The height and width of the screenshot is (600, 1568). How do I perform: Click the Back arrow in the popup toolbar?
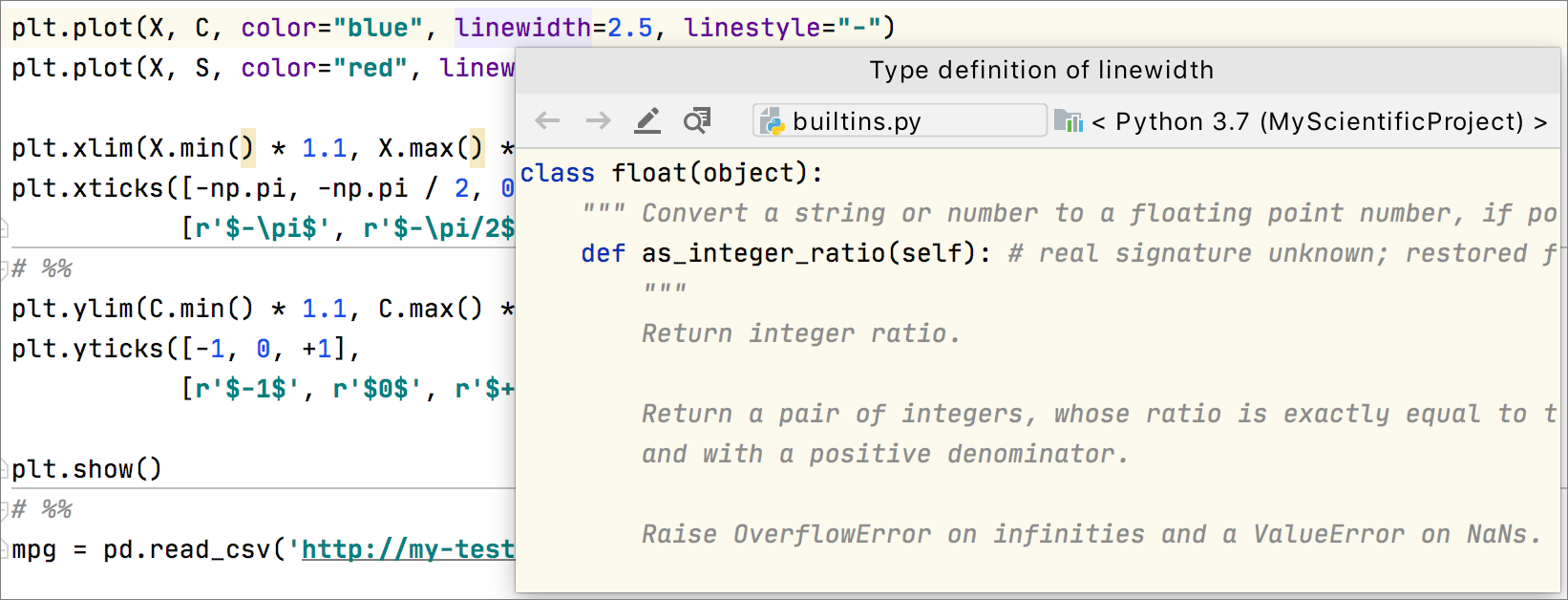coord(547,120)
